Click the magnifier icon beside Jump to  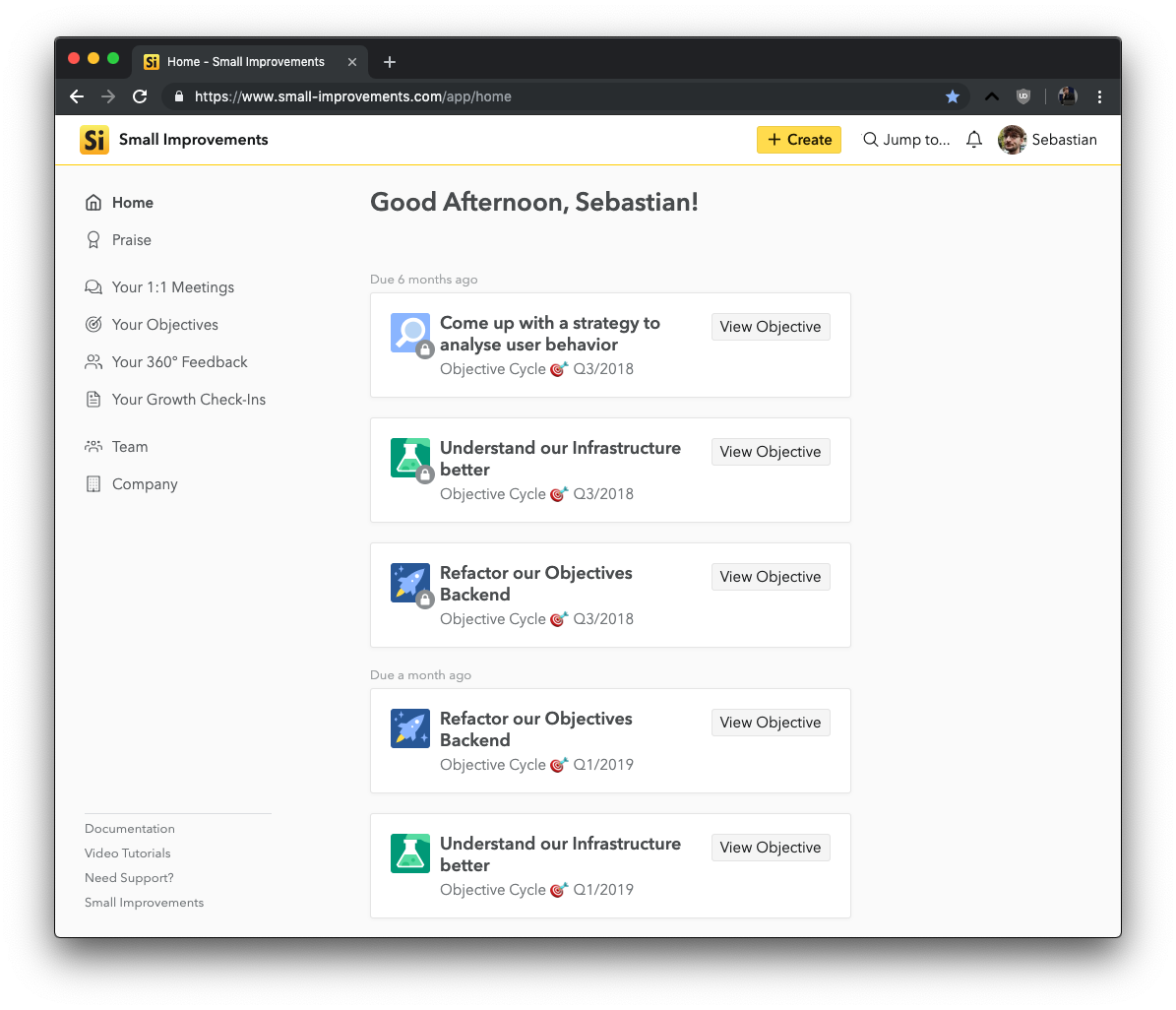(870, 140)
